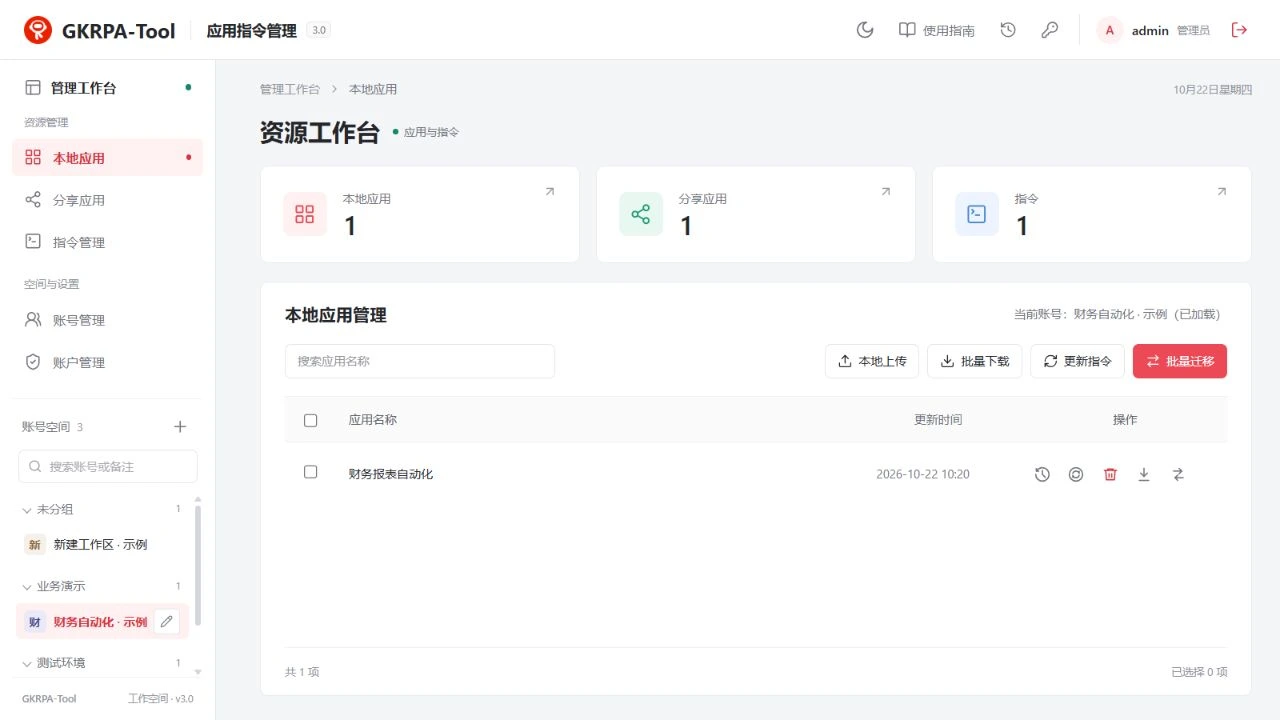This screenshot has width=1280, height=720.
Task: Focus the 搜索应用名称 search field
Action: (420, 361)
